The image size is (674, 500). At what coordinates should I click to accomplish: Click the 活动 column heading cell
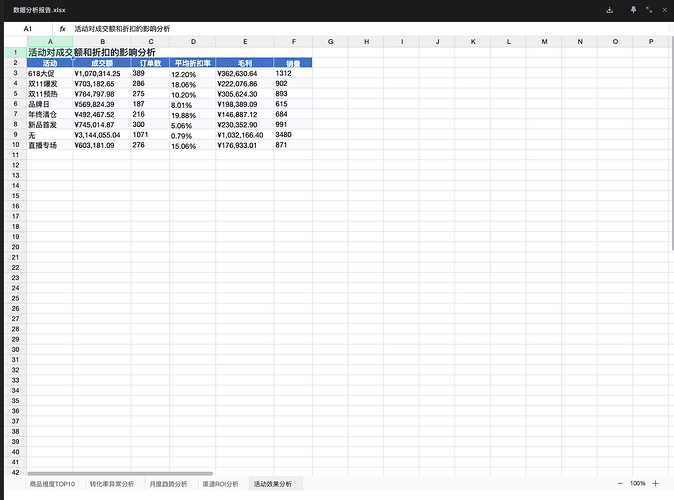point(50,63)
